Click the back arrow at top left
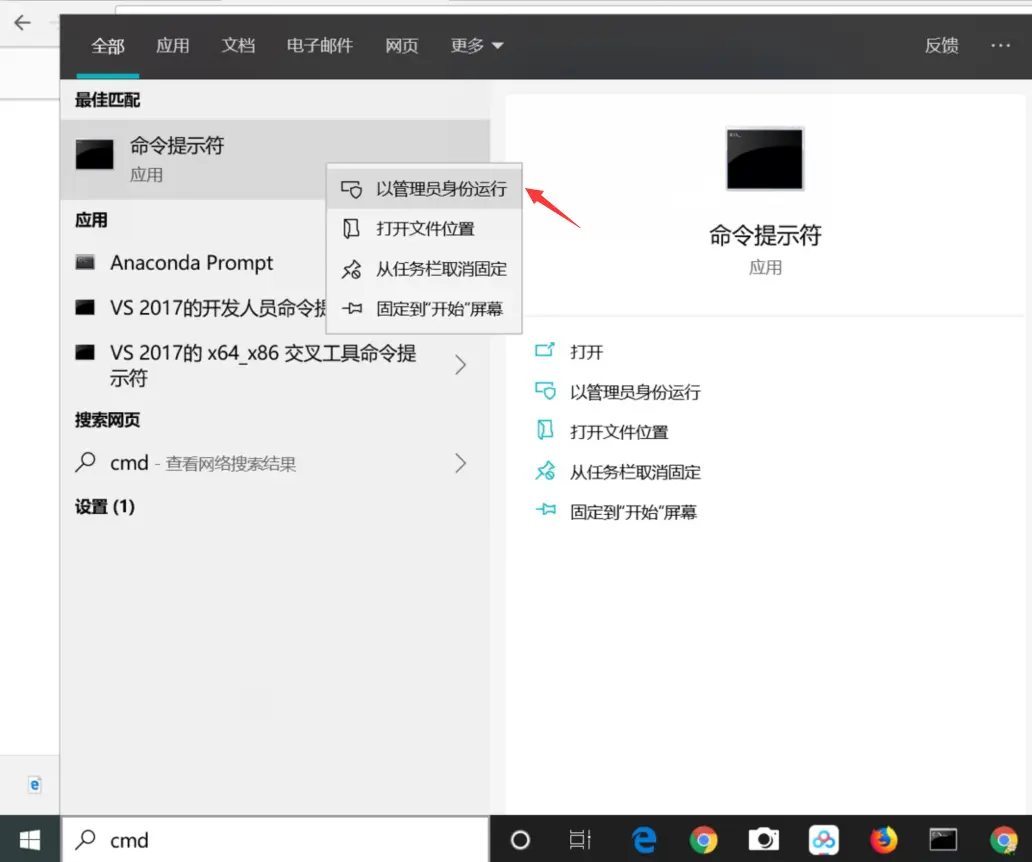This screenshot has height=862, width=1032. (22, 22)
